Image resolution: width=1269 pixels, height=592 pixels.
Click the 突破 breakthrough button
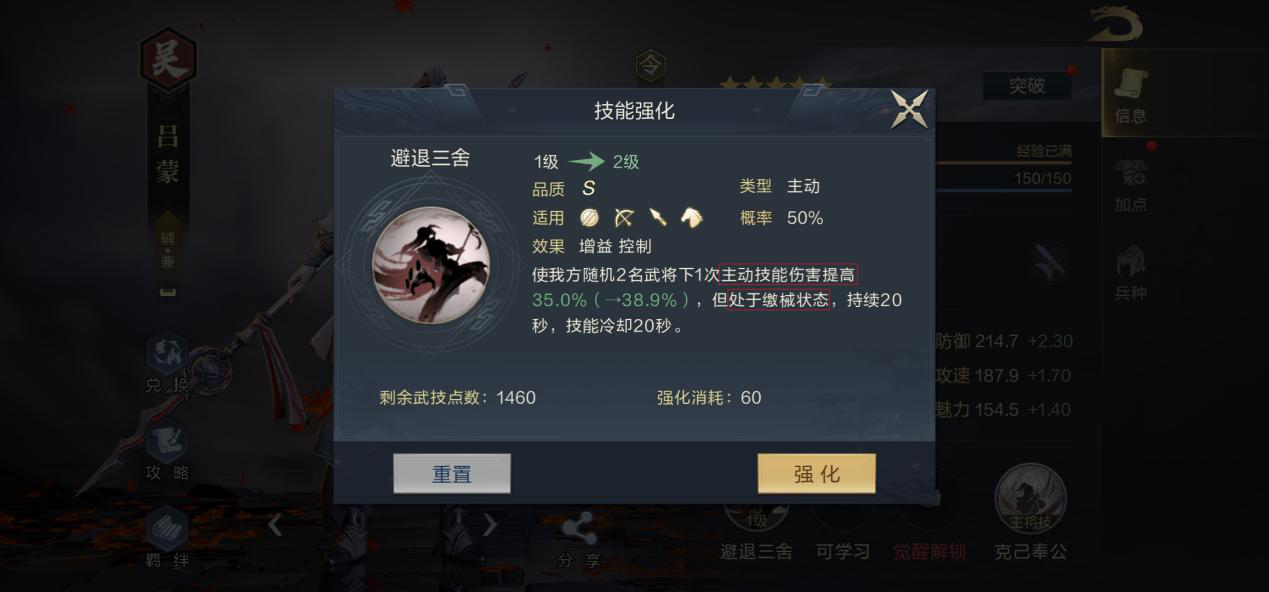coord(1026,87)
